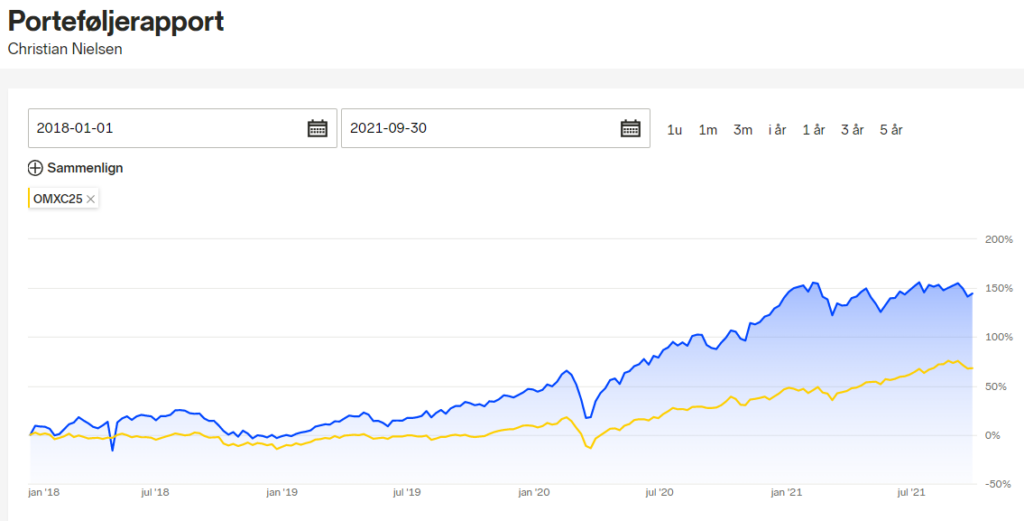Select the 'i år' year-to-date range
The image size is (1024, 521).
(777, 130)
